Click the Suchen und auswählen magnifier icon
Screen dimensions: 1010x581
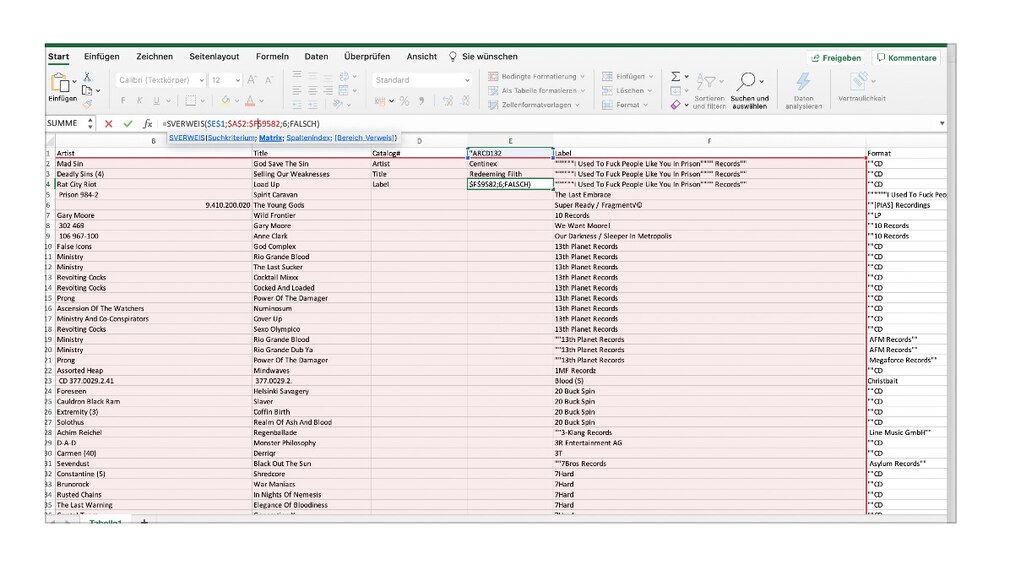(747, 79)
